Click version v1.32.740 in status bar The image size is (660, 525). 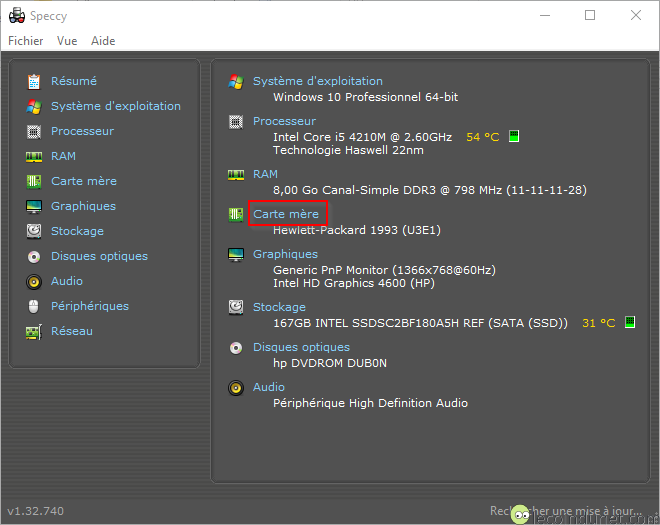36,511
